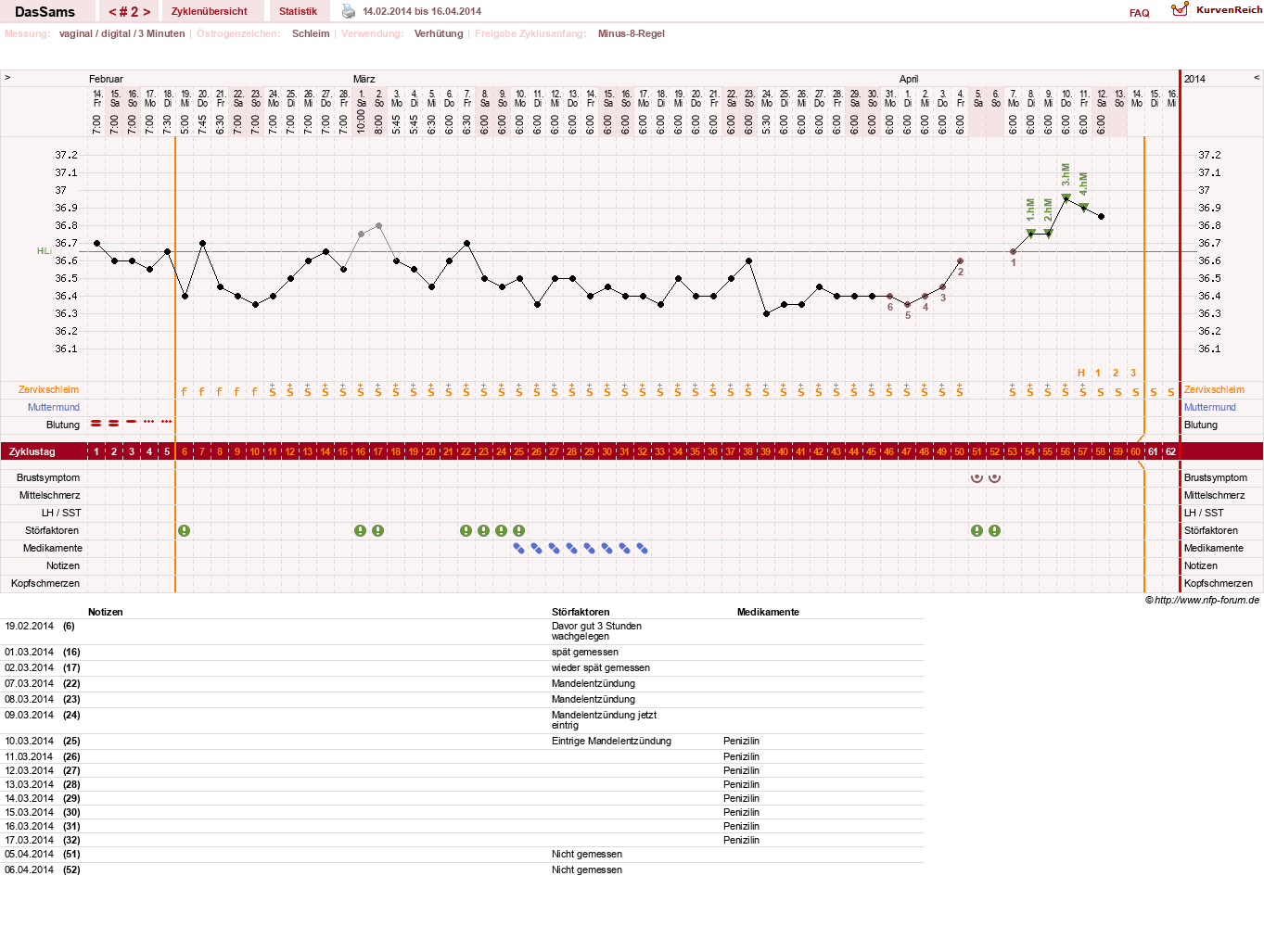1264x952 pixels.
Task: Click the Störfaktoren icon on cycle day 52
Action: 995,531
